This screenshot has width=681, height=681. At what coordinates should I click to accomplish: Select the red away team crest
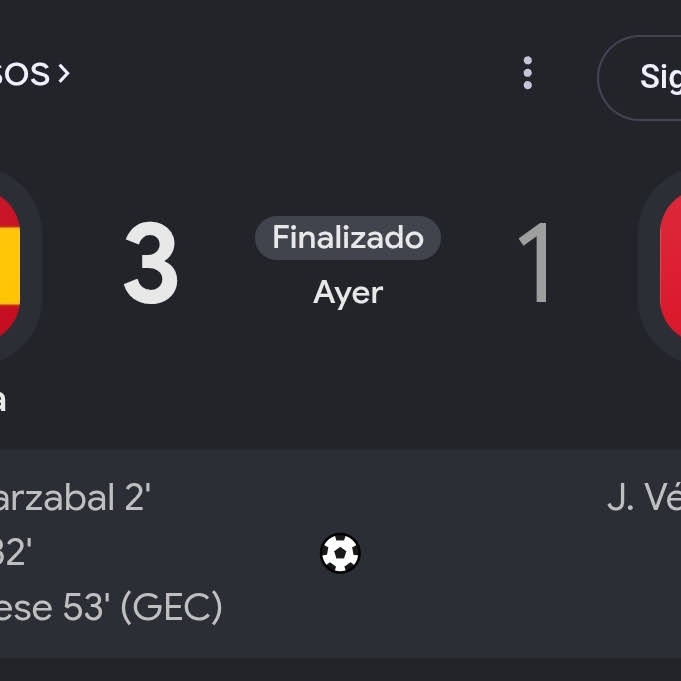661,266
